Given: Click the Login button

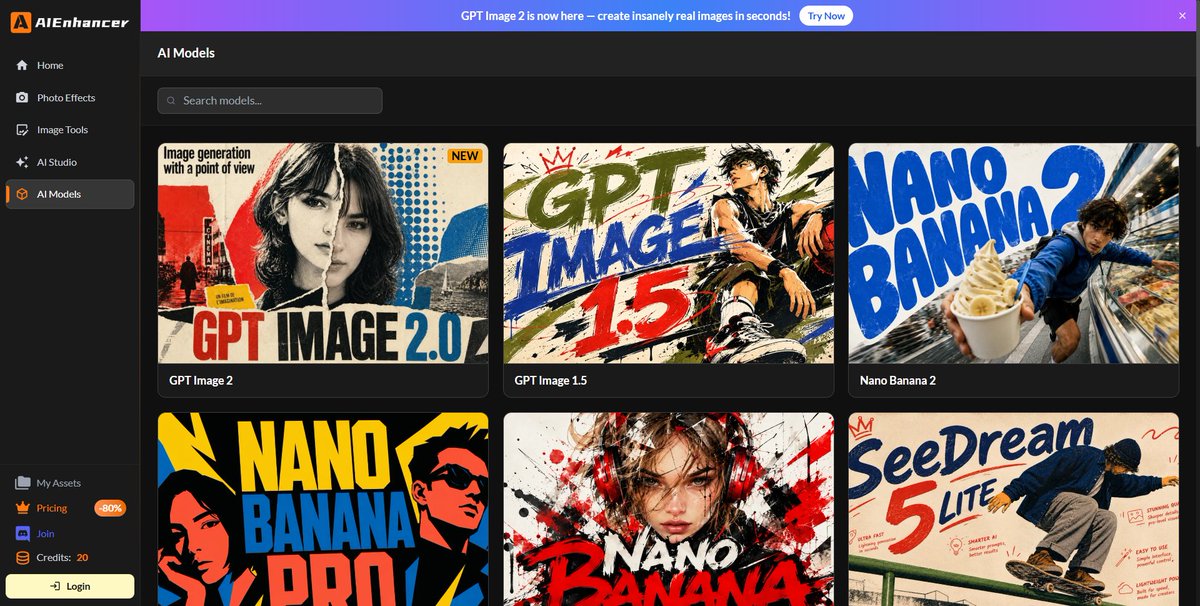Looking at the screenshot, I should point(70,586).
